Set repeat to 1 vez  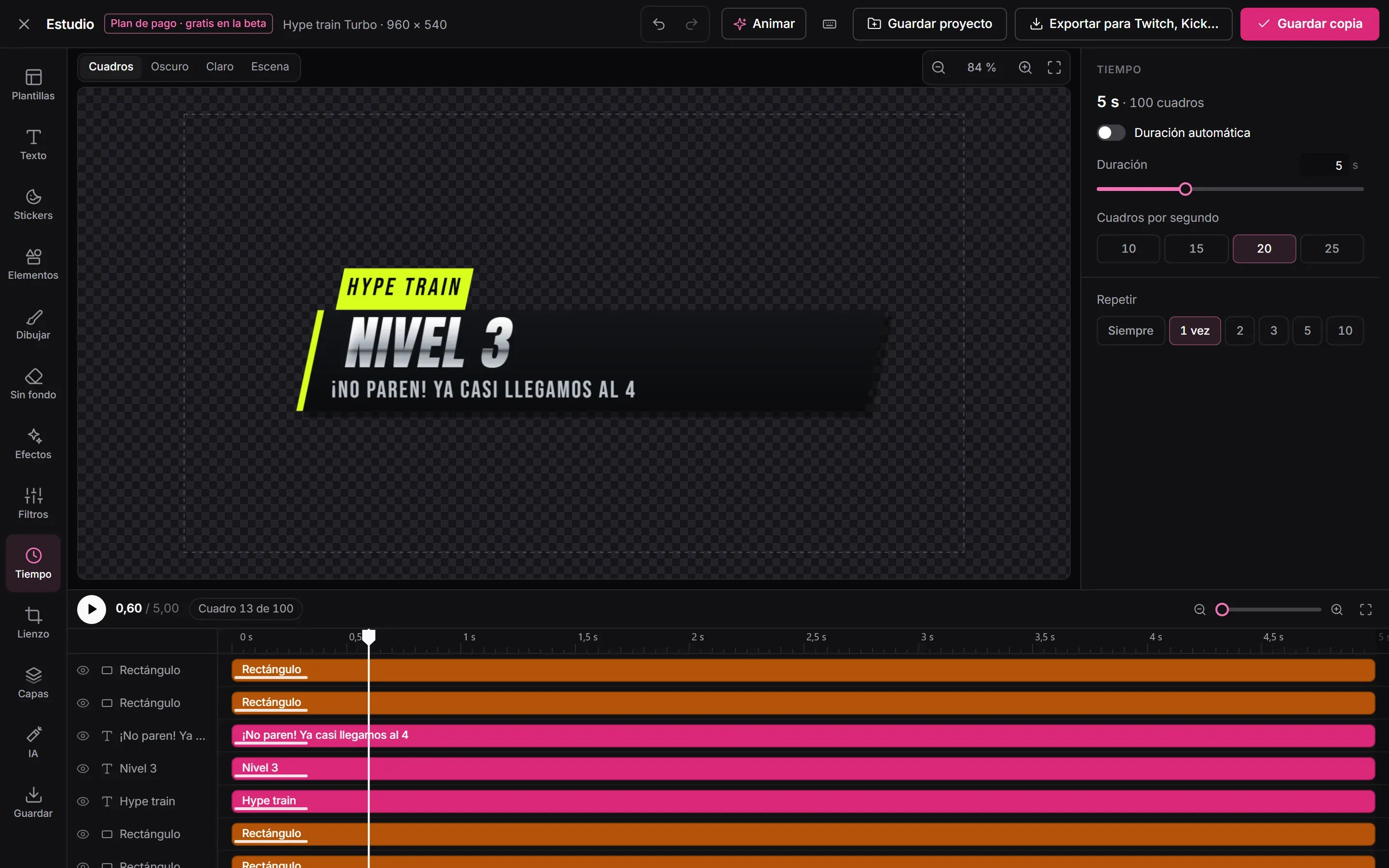pyautogui.click(x=1195, y=331)
